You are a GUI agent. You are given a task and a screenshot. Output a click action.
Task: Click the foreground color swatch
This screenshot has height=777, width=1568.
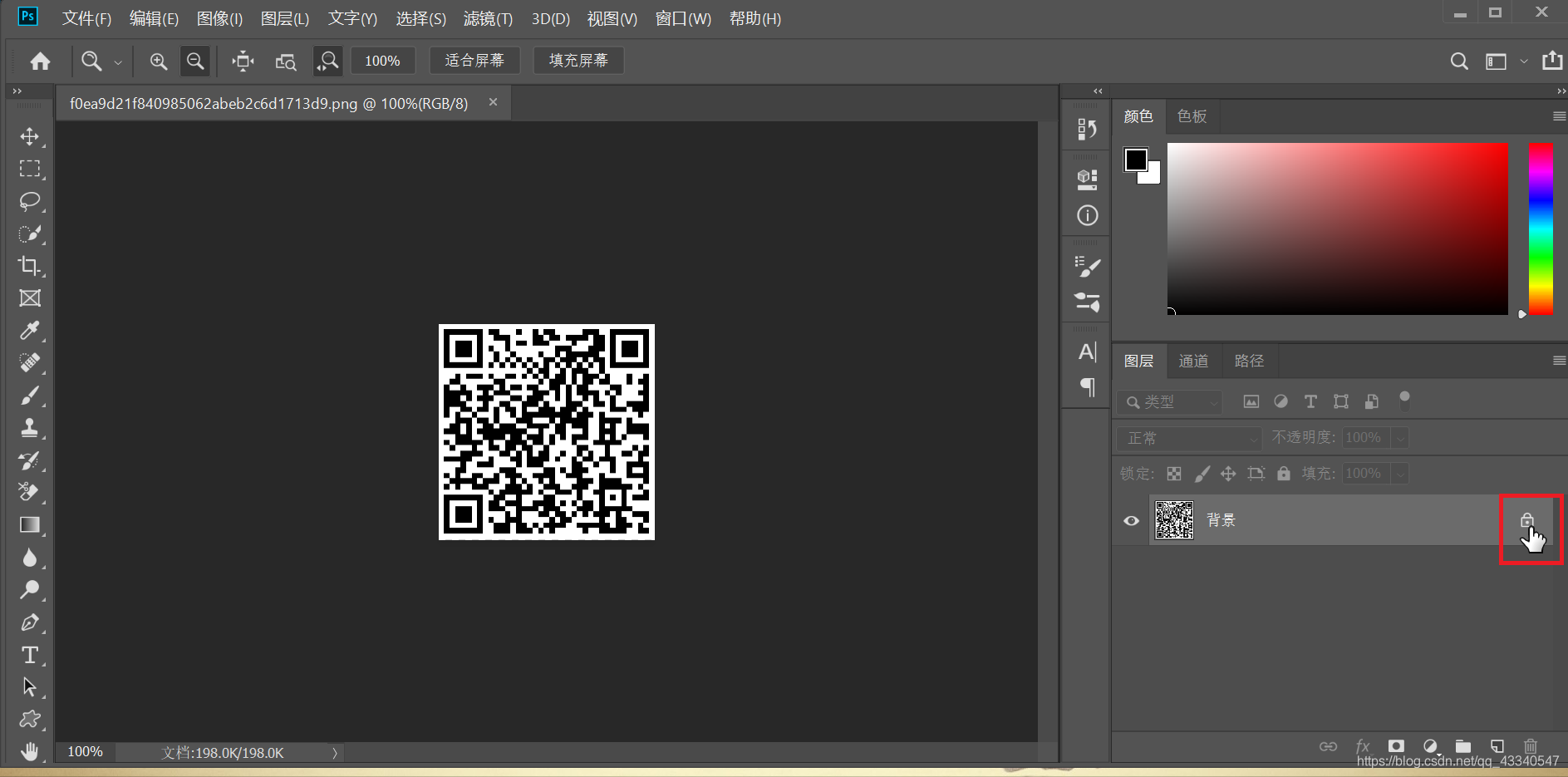pos(1135,159)
